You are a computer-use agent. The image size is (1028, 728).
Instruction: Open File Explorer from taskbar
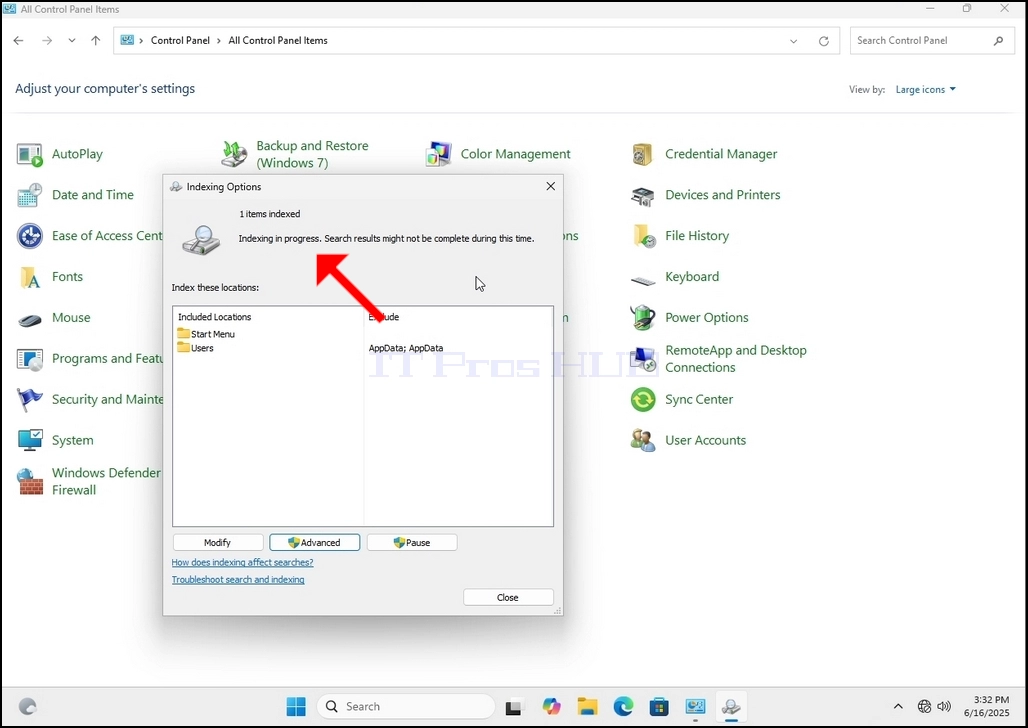(x=587, y=706)
